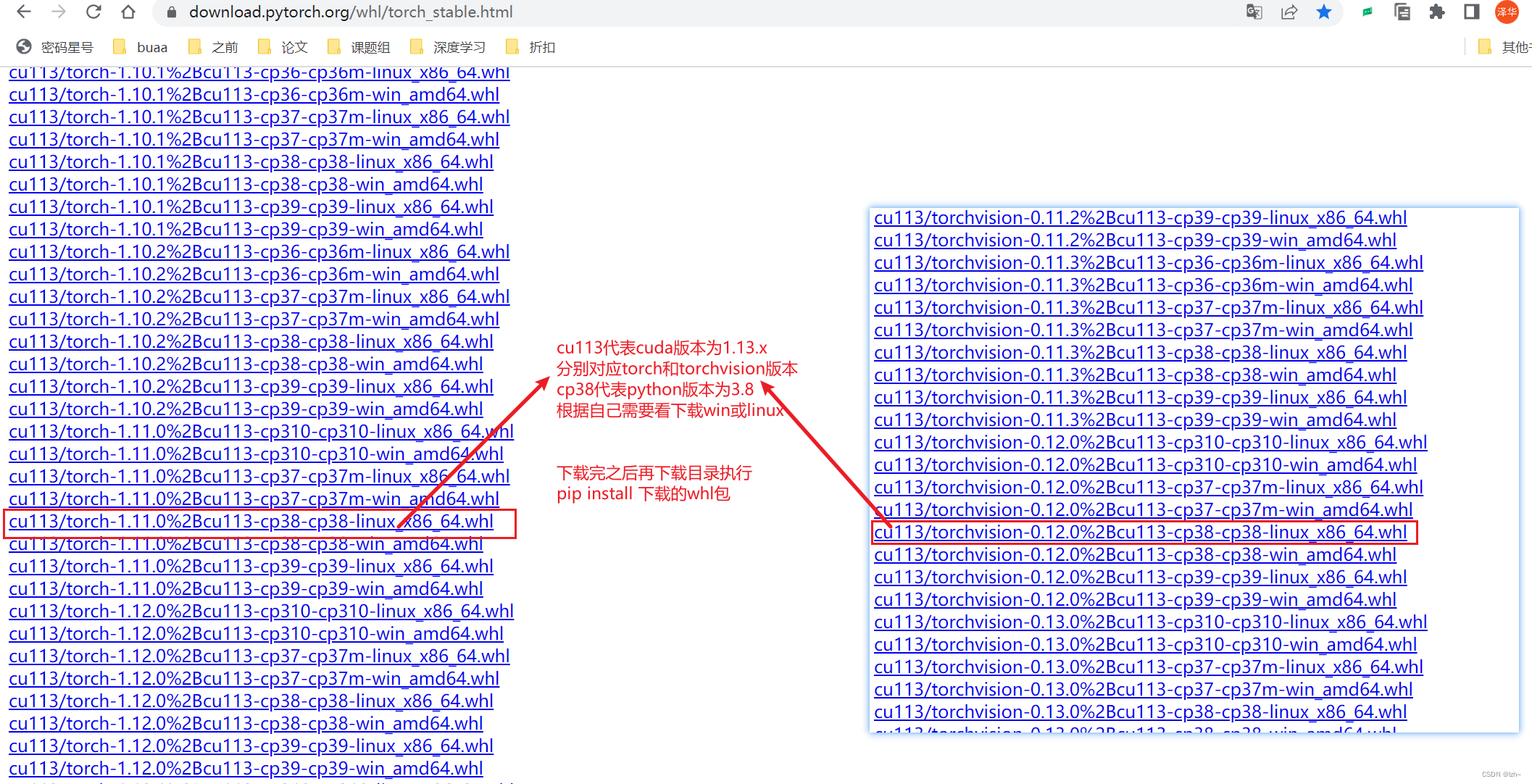Download torch-1.11.0 cu113 cp39 linux wheel

[x=251, y=567]
